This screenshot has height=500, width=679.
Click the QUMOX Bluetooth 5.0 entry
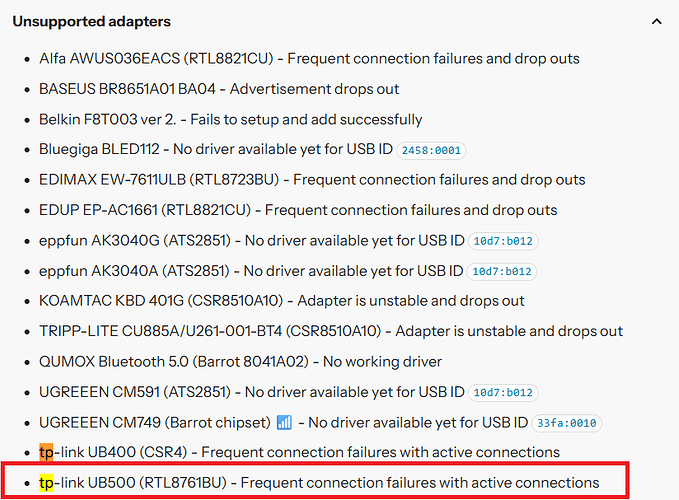point(240,361)
